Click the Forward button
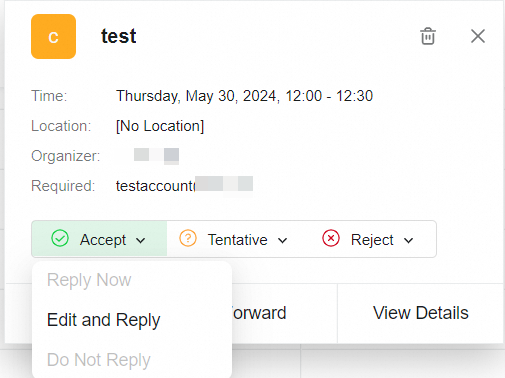The image size is (505, 378). click(x=259, y=313)
